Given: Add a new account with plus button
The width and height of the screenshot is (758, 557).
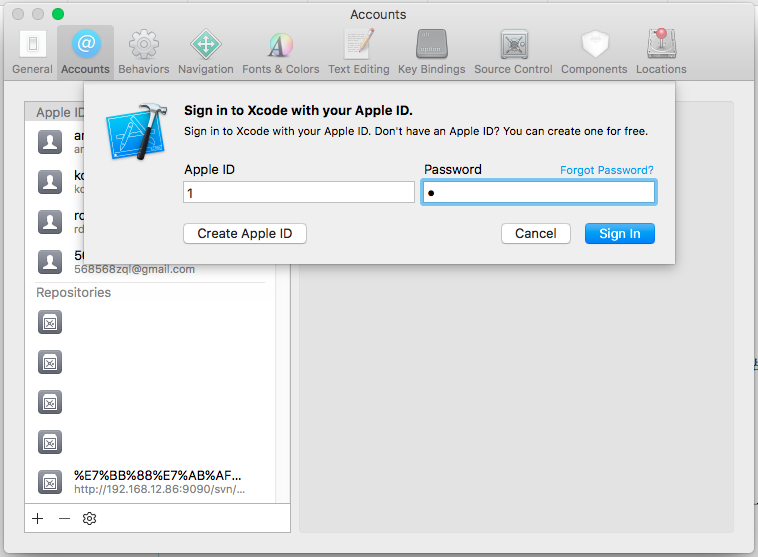Looking at the screenshot, I should pos(38,518).
